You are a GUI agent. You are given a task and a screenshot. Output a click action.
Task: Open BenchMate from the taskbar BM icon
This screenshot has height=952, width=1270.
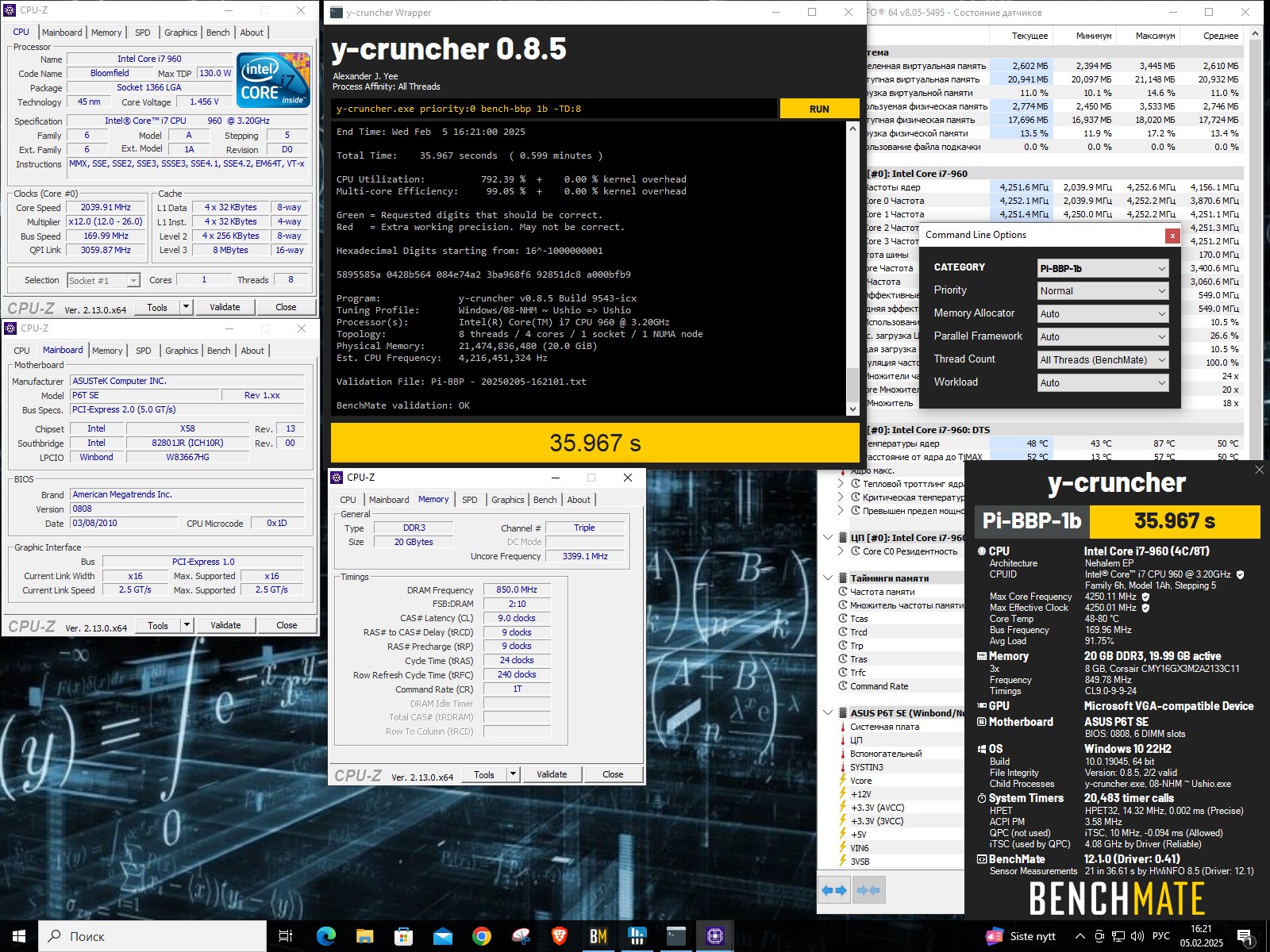[598, 936]
